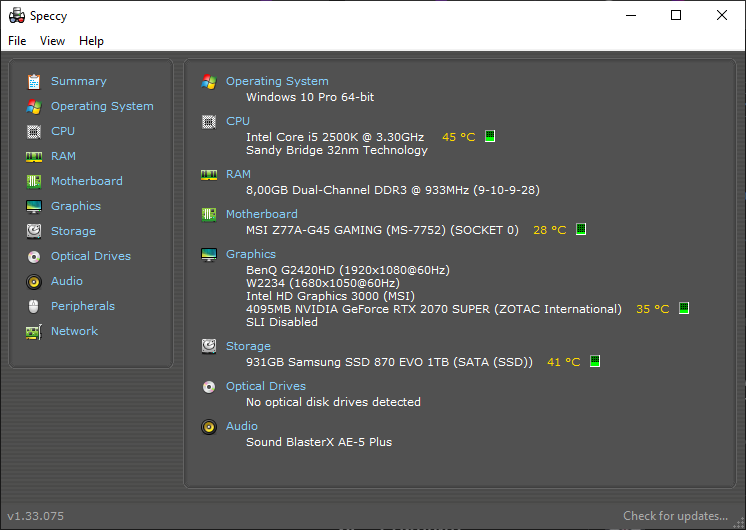Click the disc icon beside Optical Drives heading
Screen dimensions: 746x530
[209, 387]
